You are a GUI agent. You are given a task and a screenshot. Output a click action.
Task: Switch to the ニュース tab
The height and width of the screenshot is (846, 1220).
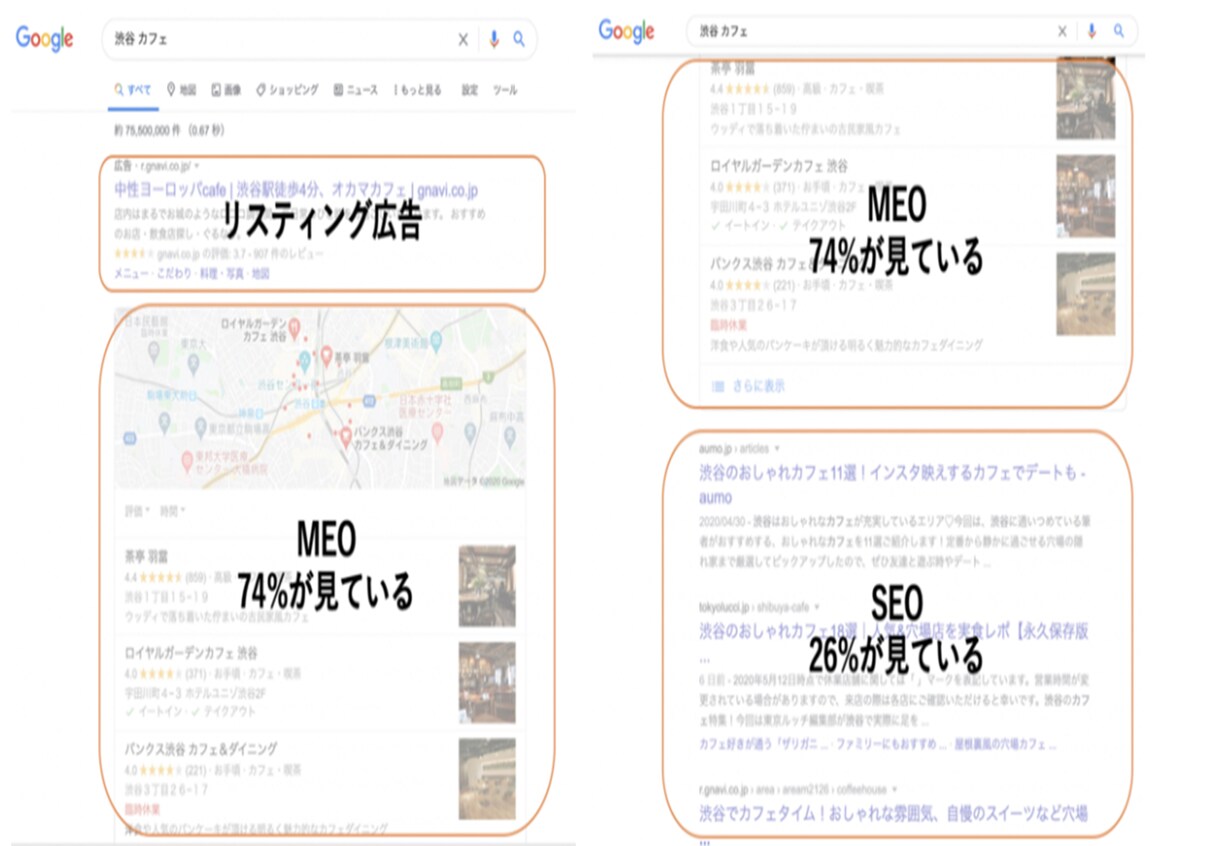click(355, 90)
